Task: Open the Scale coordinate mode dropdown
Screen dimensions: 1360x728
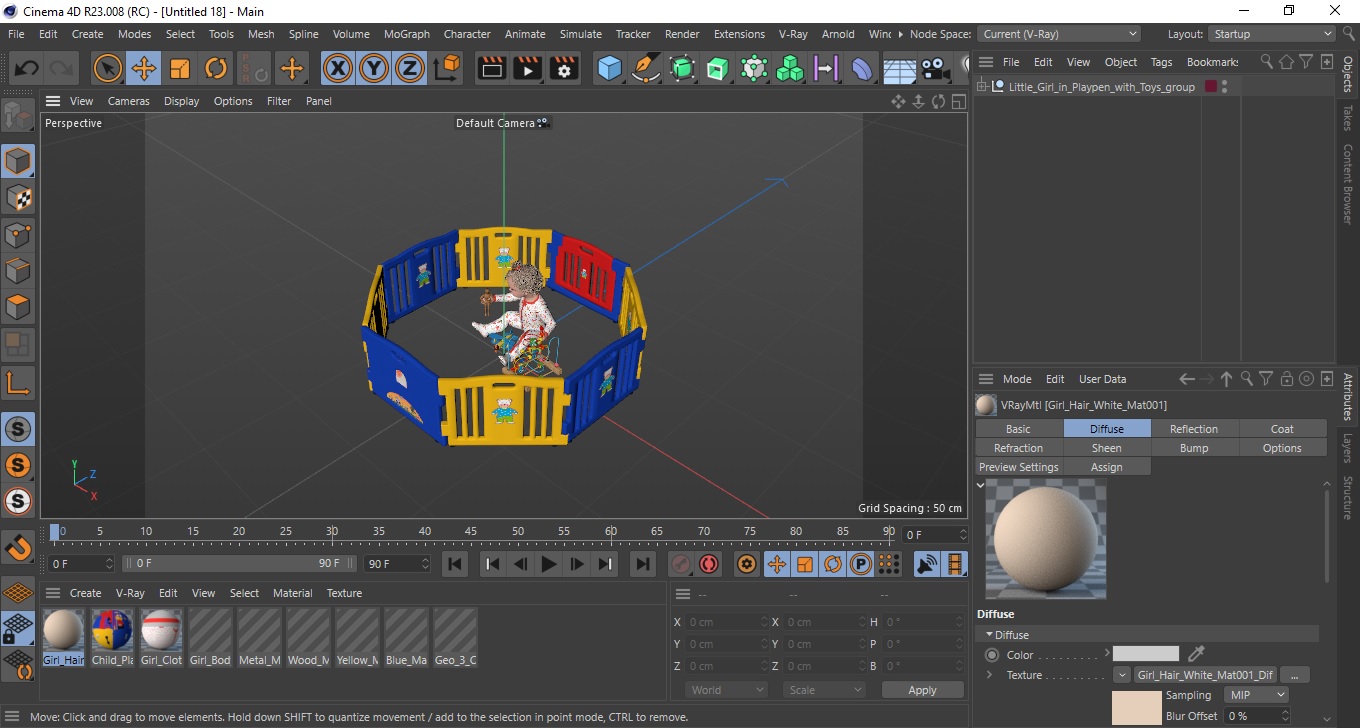Action: (824, 690)
